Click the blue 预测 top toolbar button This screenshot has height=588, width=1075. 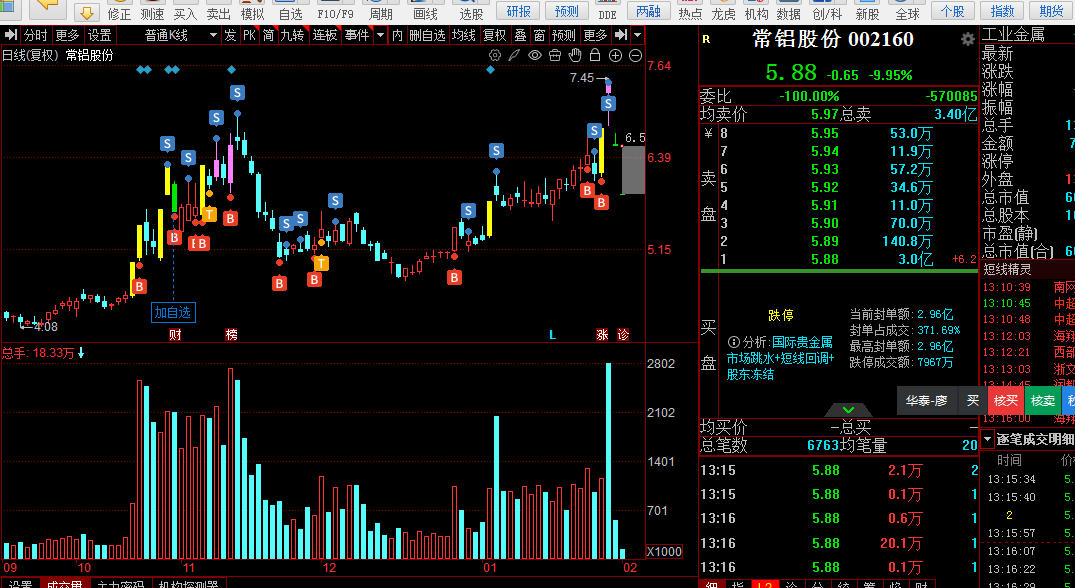click(566, 11)
